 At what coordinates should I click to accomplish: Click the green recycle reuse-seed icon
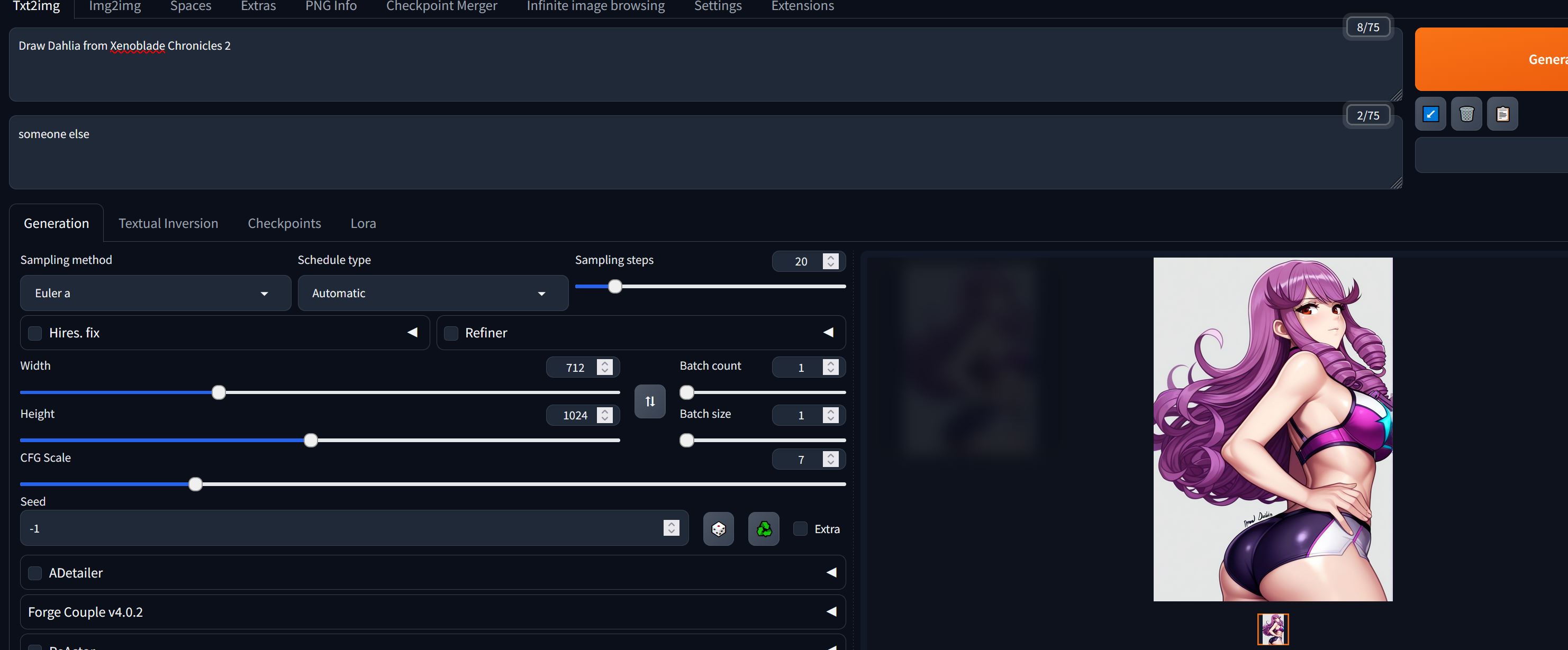(763, 528)
